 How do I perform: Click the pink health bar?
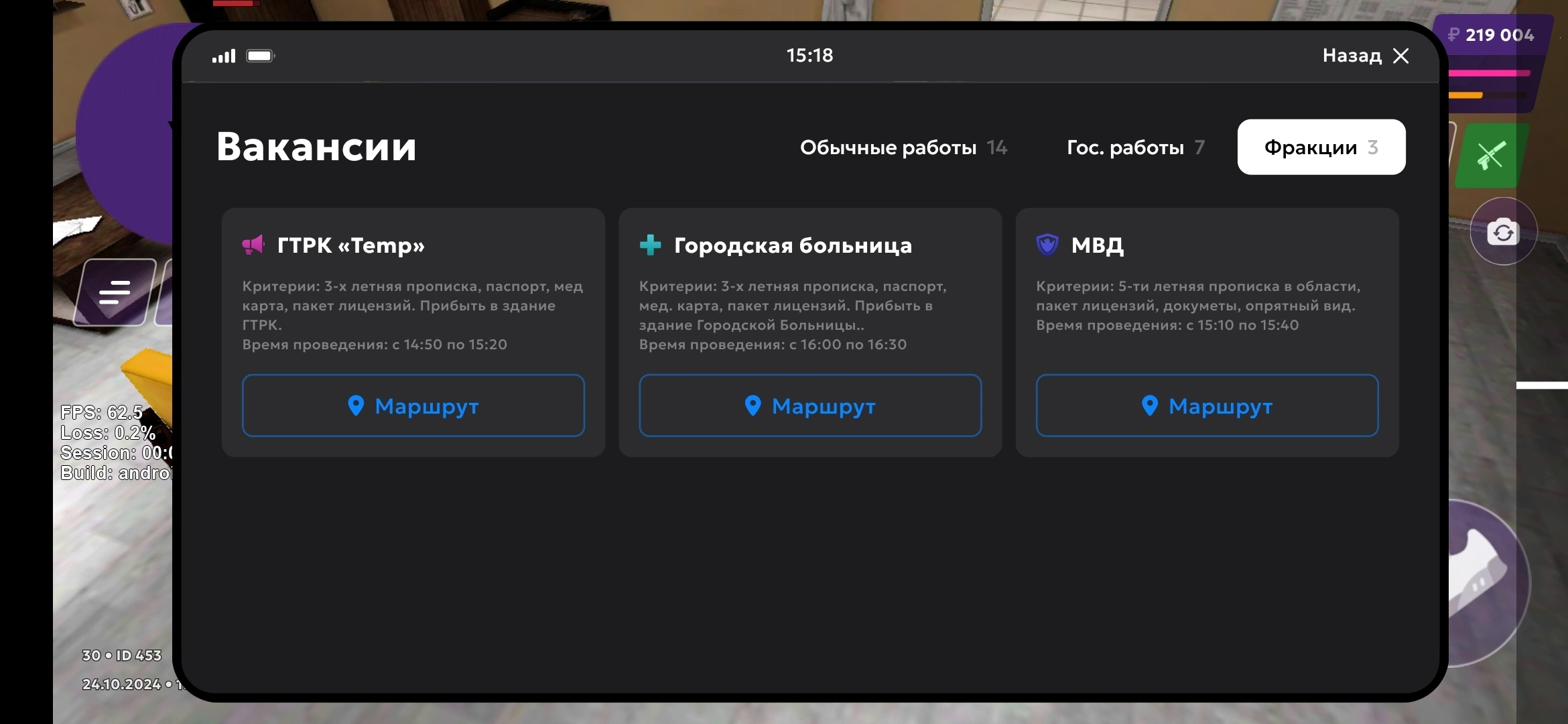coord(1489,73)
